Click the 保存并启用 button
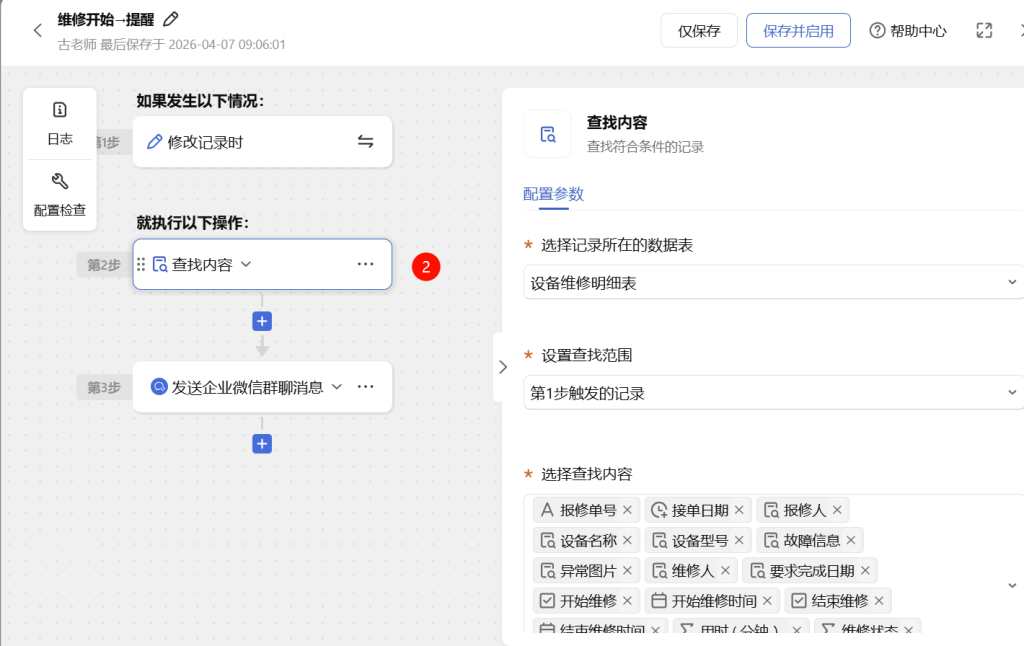Viewport: 1024px width, 646px height. click(798, 31)
